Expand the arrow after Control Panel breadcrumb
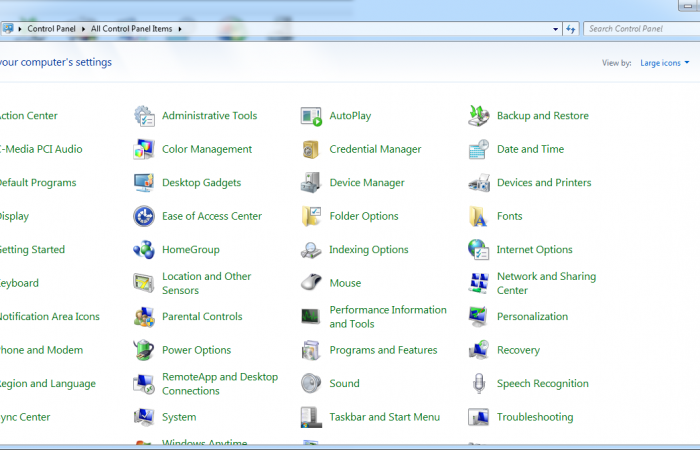Image resolution: width=700 pixels, height=450 pixels. [x=83, y=29]
